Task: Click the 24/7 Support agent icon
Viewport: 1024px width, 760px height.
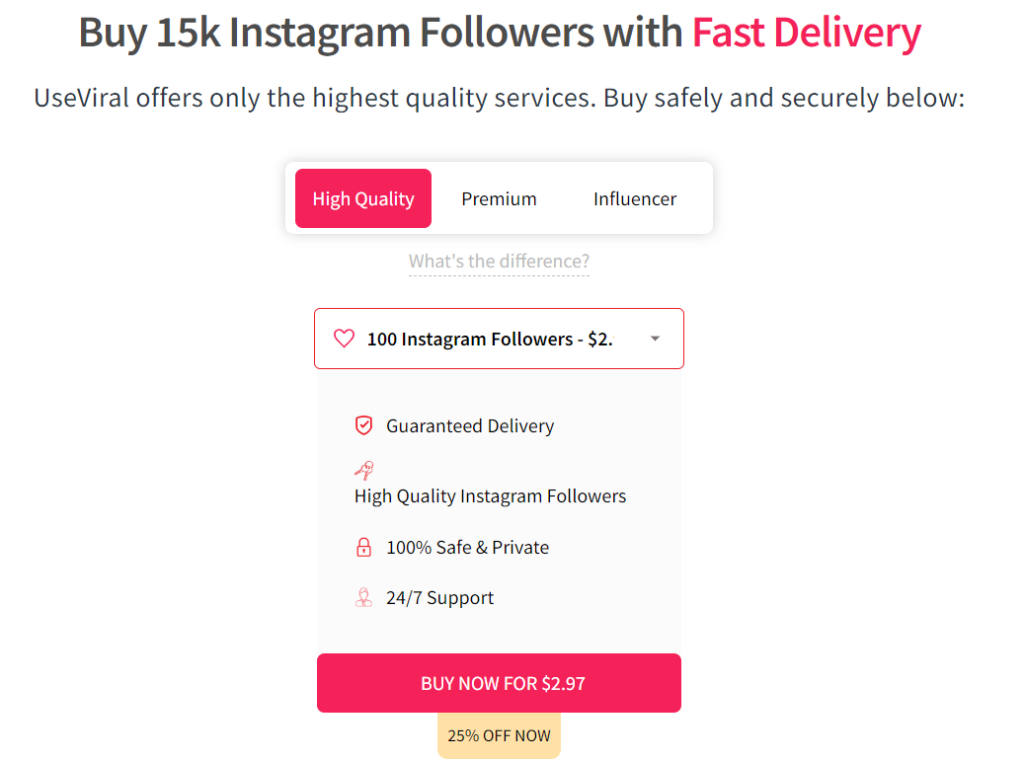Action: click(x=364, y=598)
